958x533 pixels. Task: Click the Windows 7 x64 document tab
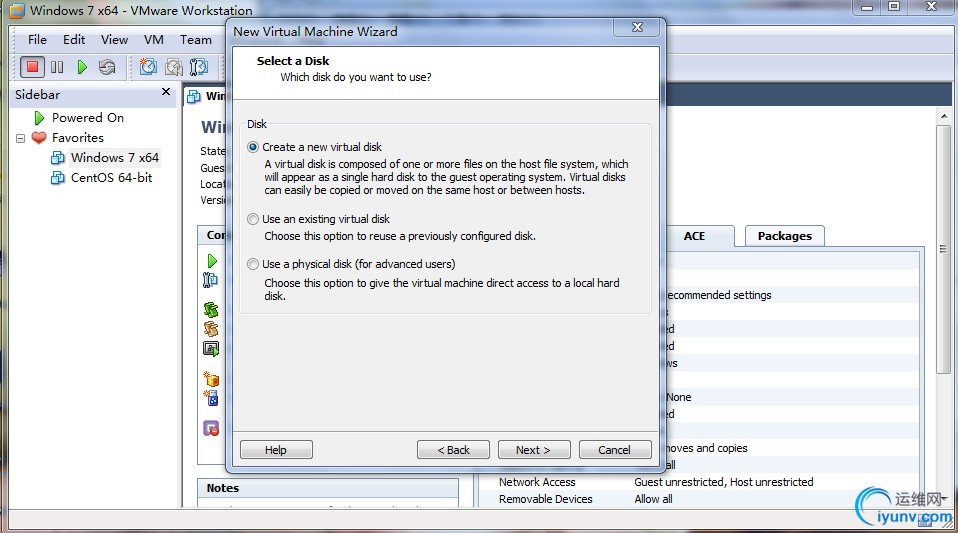(x=206, y=96)
